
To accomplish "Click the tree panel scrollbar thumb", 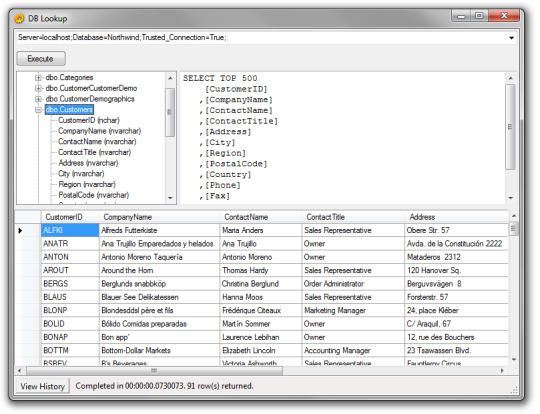I will (x=170, y=112).
